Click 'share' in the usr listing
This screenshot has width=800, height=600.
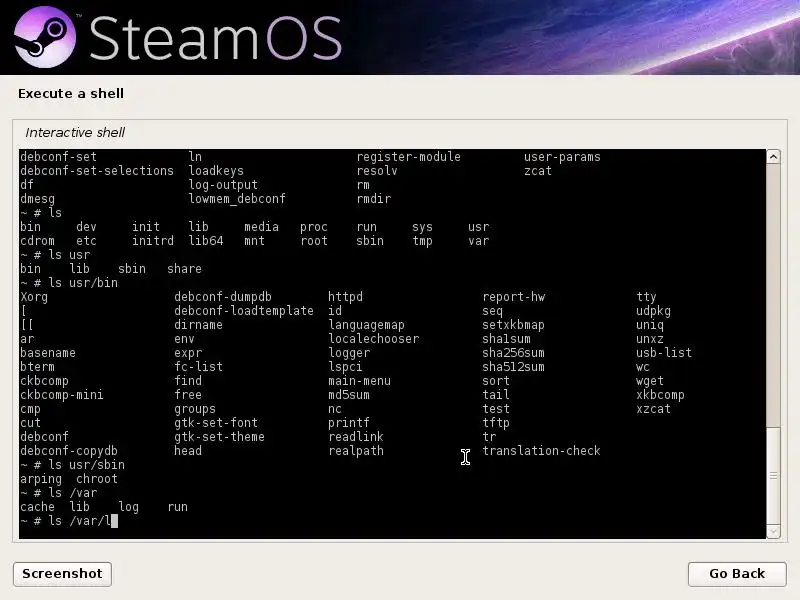pyautogui.click(x=184, y=269)
